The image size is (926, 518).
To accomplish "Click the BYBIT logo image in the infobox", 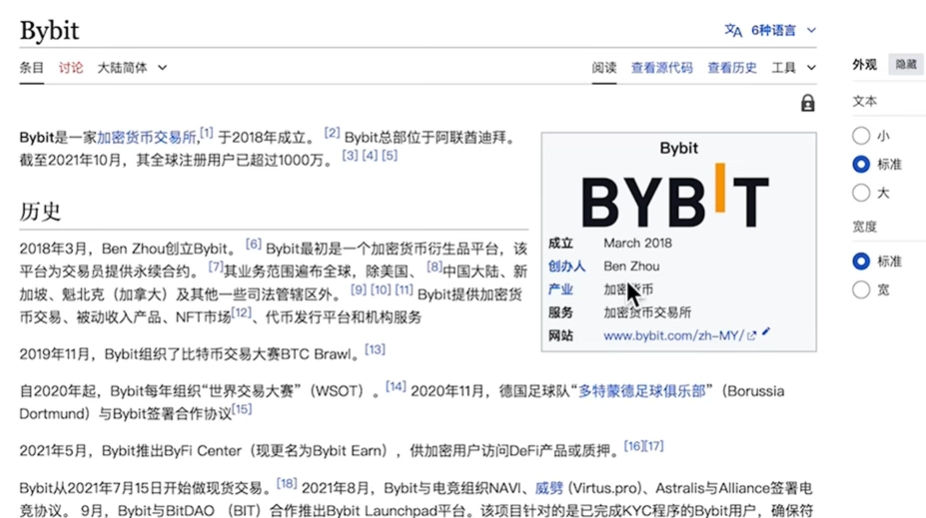I will pyautogui.click(x=675, y=196).
